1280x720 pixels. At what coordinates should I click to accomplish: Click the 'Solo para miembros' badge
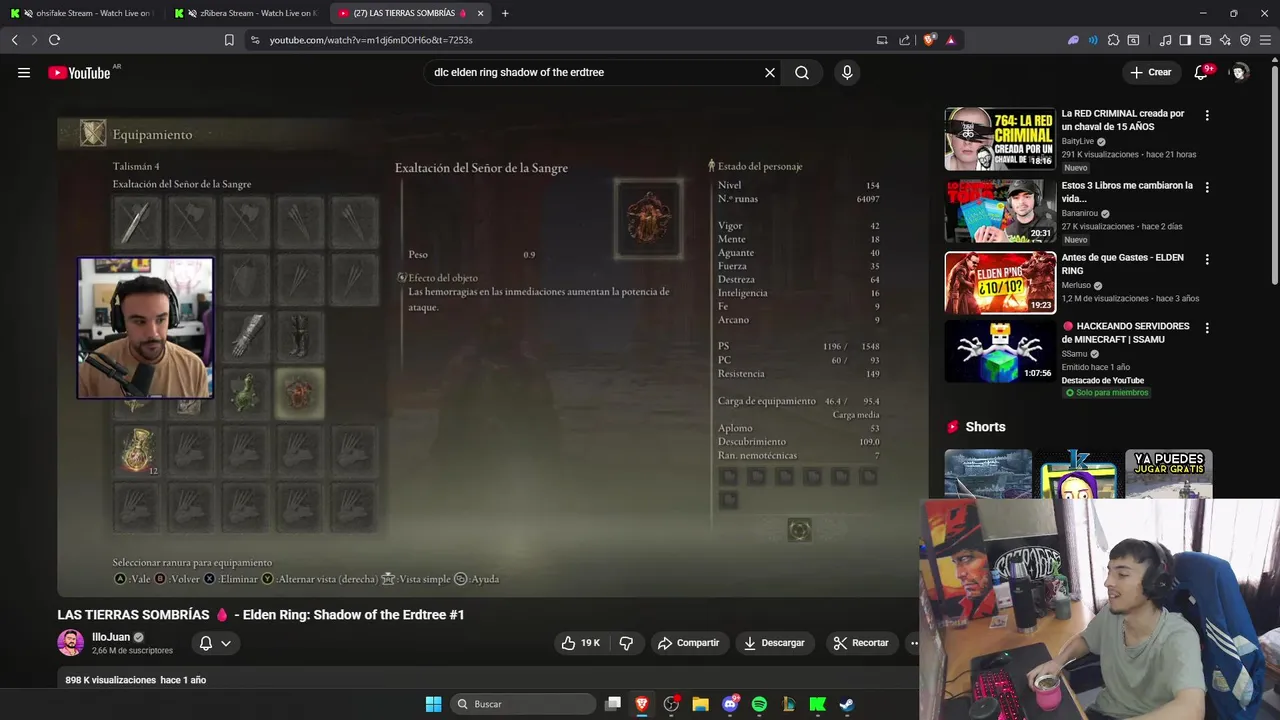pos(1106,393)
